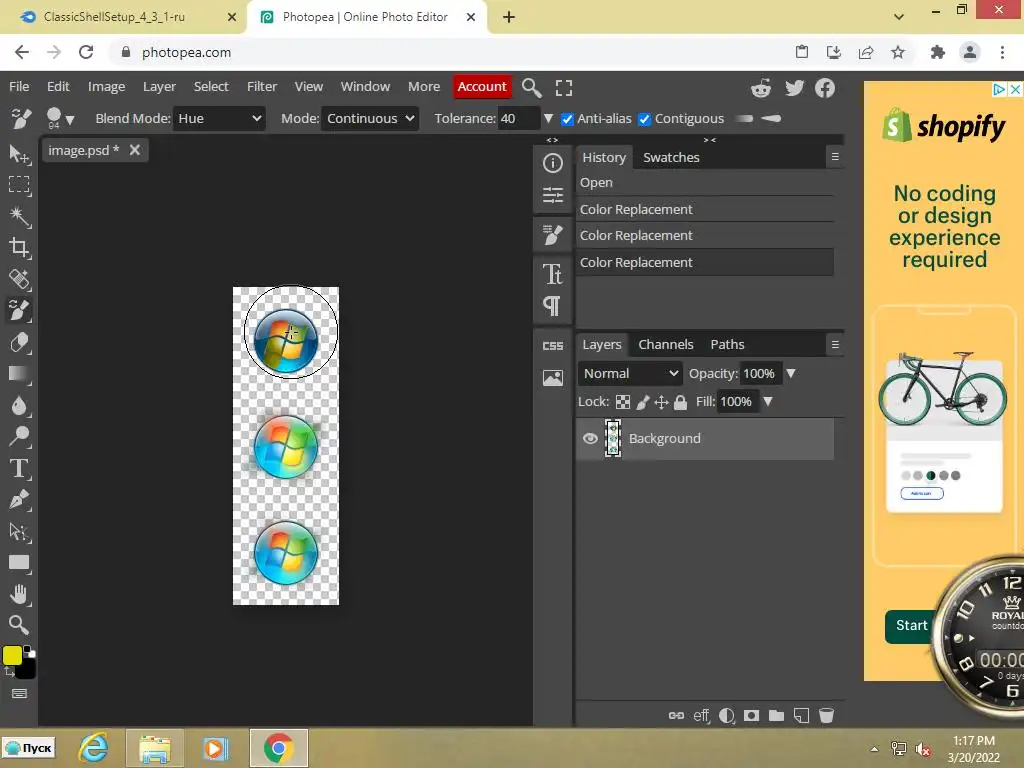Toggle lock transparent pixels icon

(623, 402)
